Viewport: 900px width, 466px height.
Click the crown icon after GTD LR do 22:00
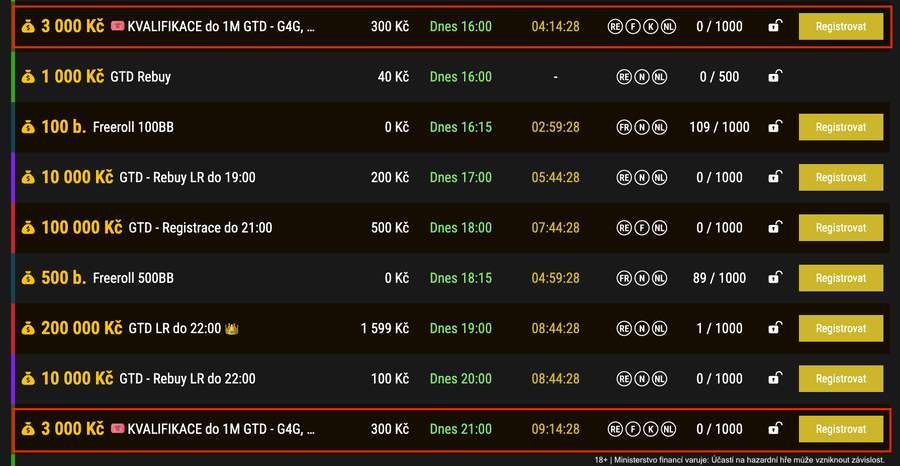(233, 328)
